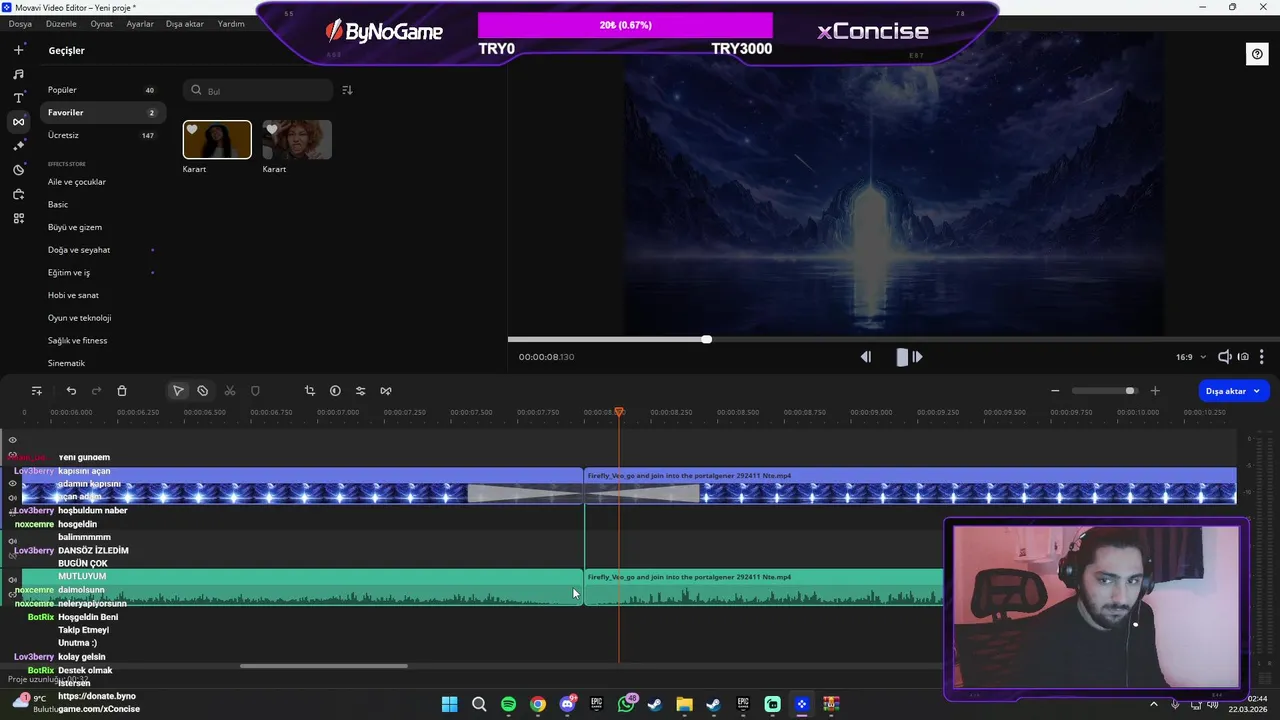Open the Düzenle menu
Screen dimensions: 1280x720
point(61,24)
